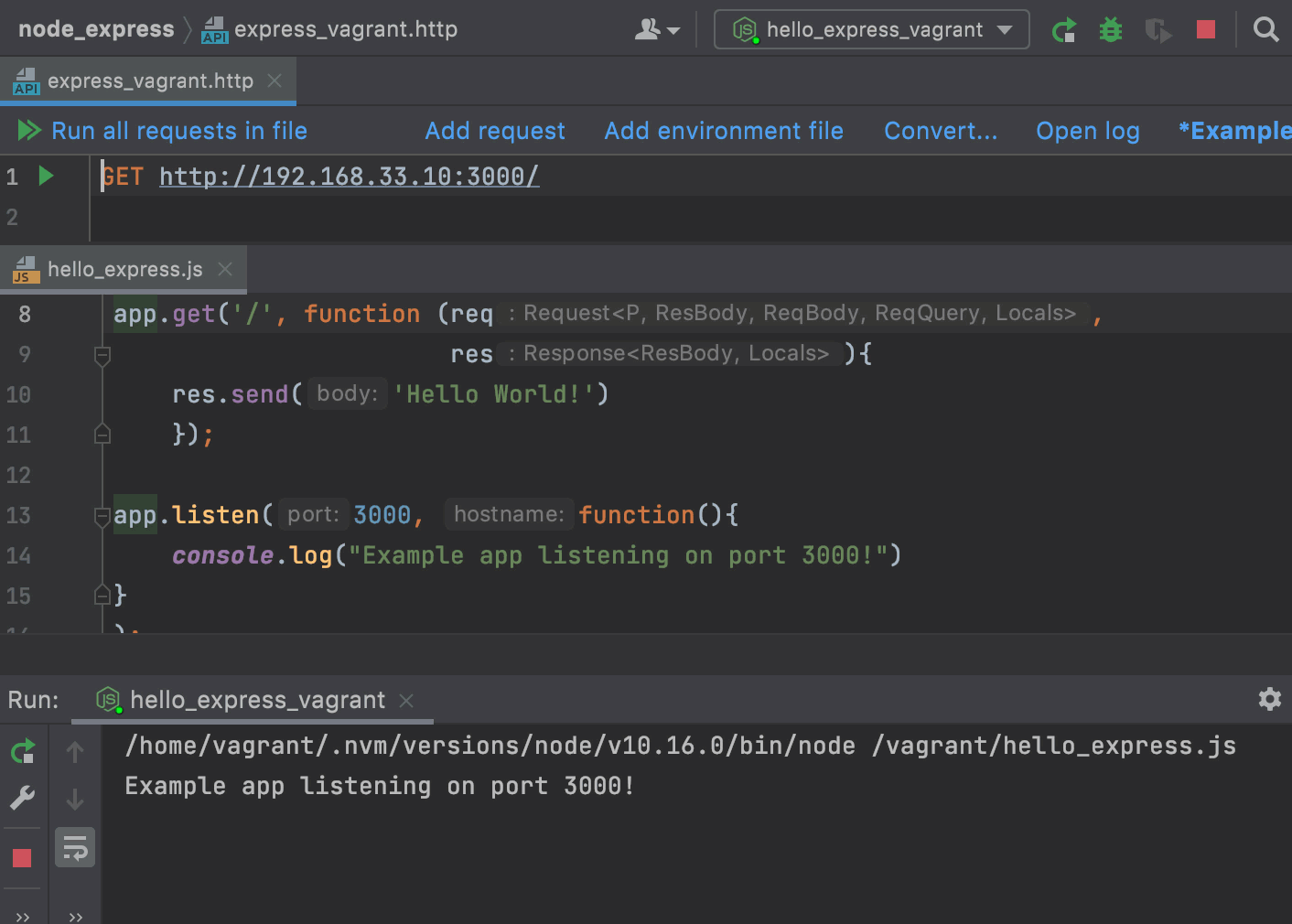This screenshot has width=1292, height=924.
Task: Click the Code With Me users icon
Action: (651, 29)
